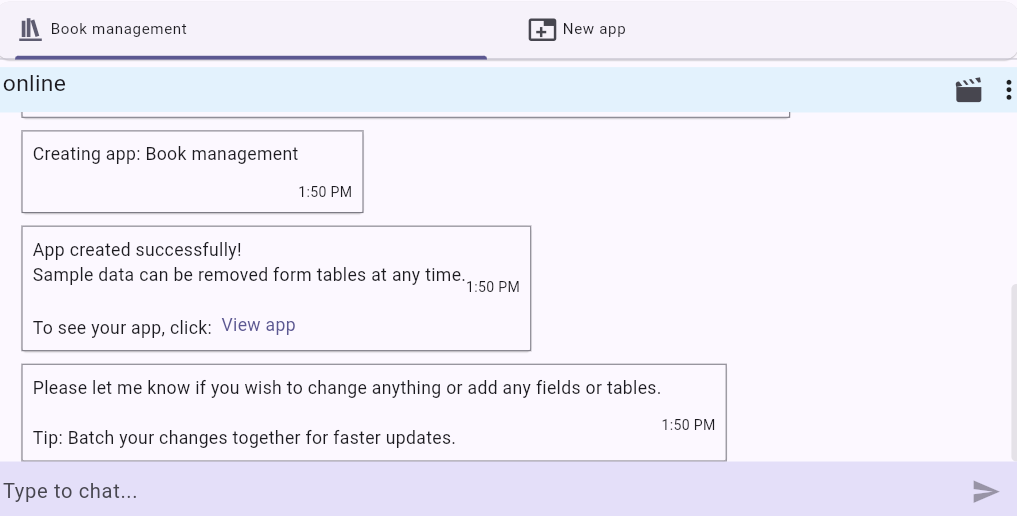Click the Sample data can be removed line
1017x516 pixels.
(x=248, y=275)
